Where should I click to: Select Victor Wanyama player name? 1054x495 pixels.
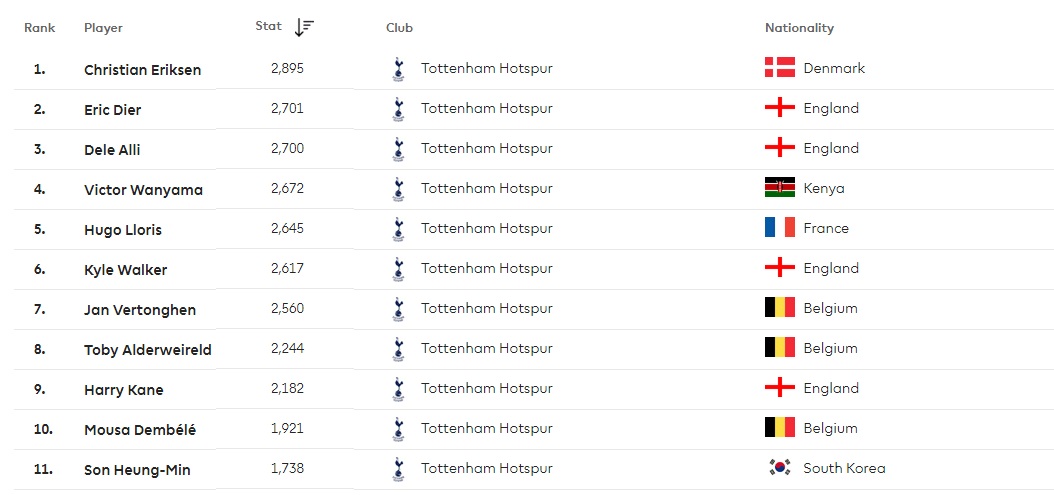pyautogui.click(x=143, y=190)
